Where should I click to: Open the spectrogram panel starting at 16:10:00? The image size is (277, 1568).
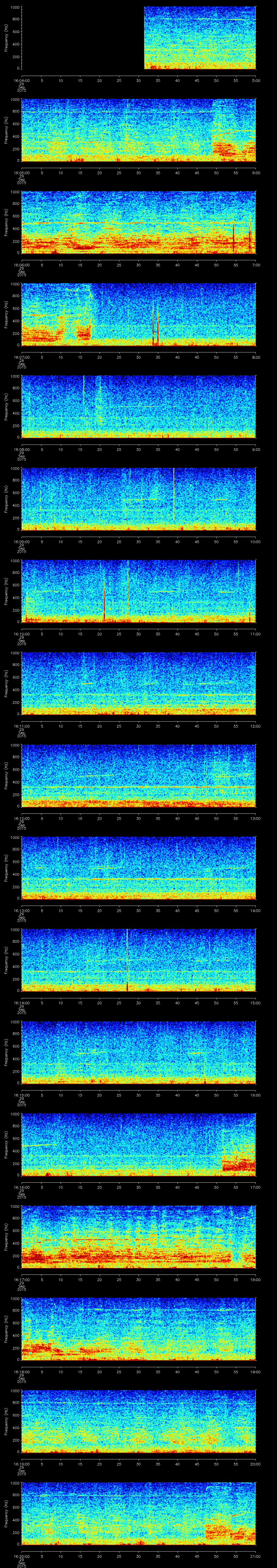pyautogui.click(x=139, y=591)
